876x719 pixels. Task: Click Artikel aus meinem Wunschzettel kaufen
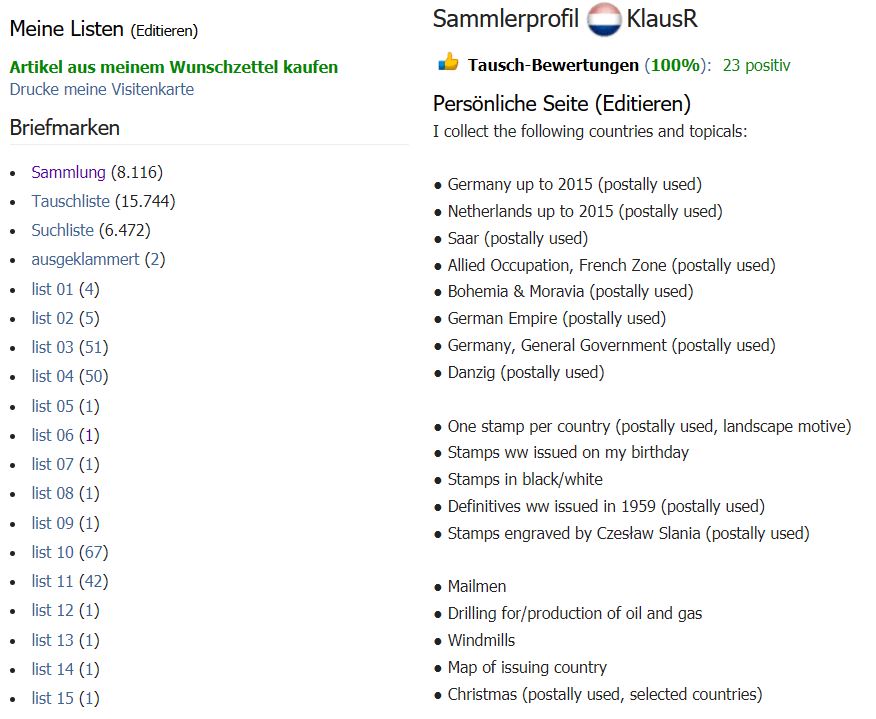[x=174, y=67]
